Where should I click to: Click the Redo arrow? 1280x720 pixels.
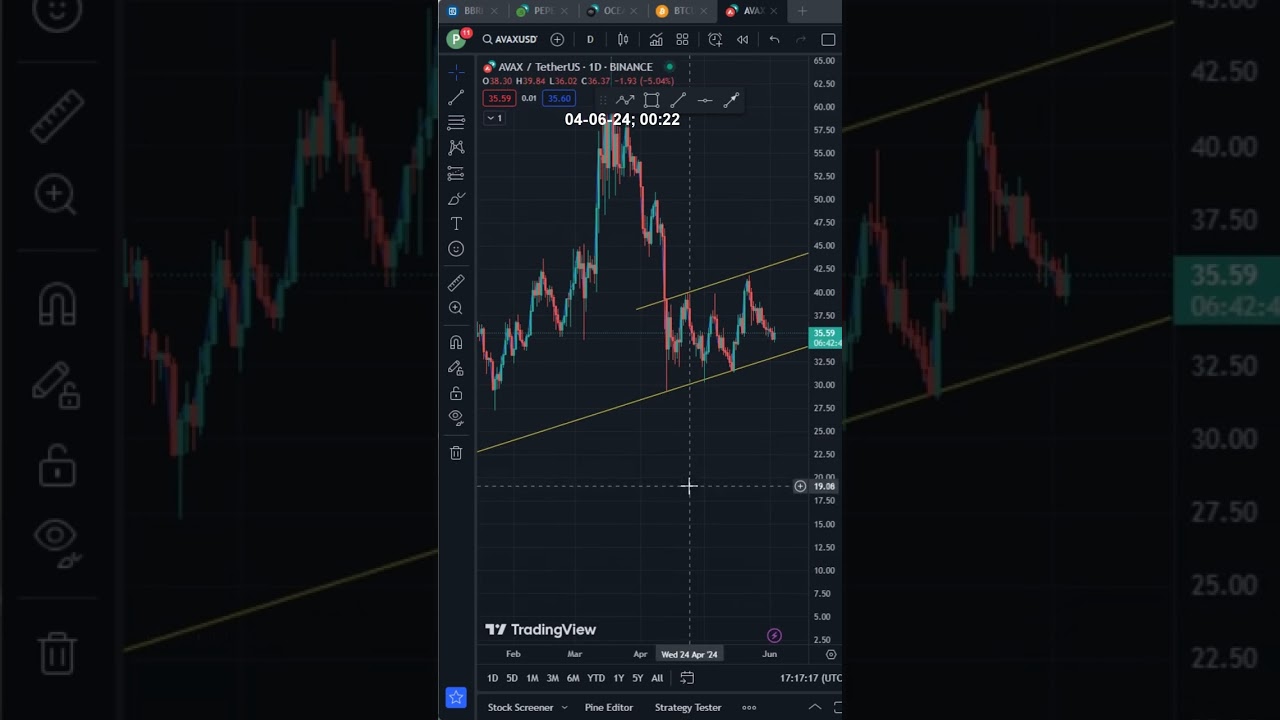(x=800, y=39)
